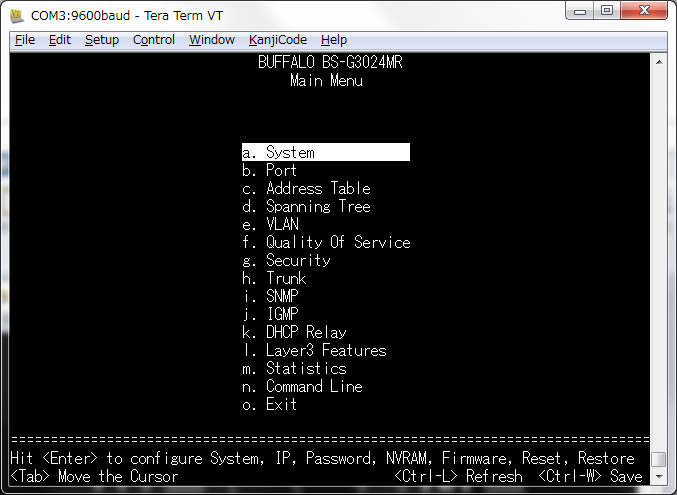The width and height of the screenshot is (677, 495).
Task: Select 'f. Quality Of Service' entry
Action: pos(326,242)
